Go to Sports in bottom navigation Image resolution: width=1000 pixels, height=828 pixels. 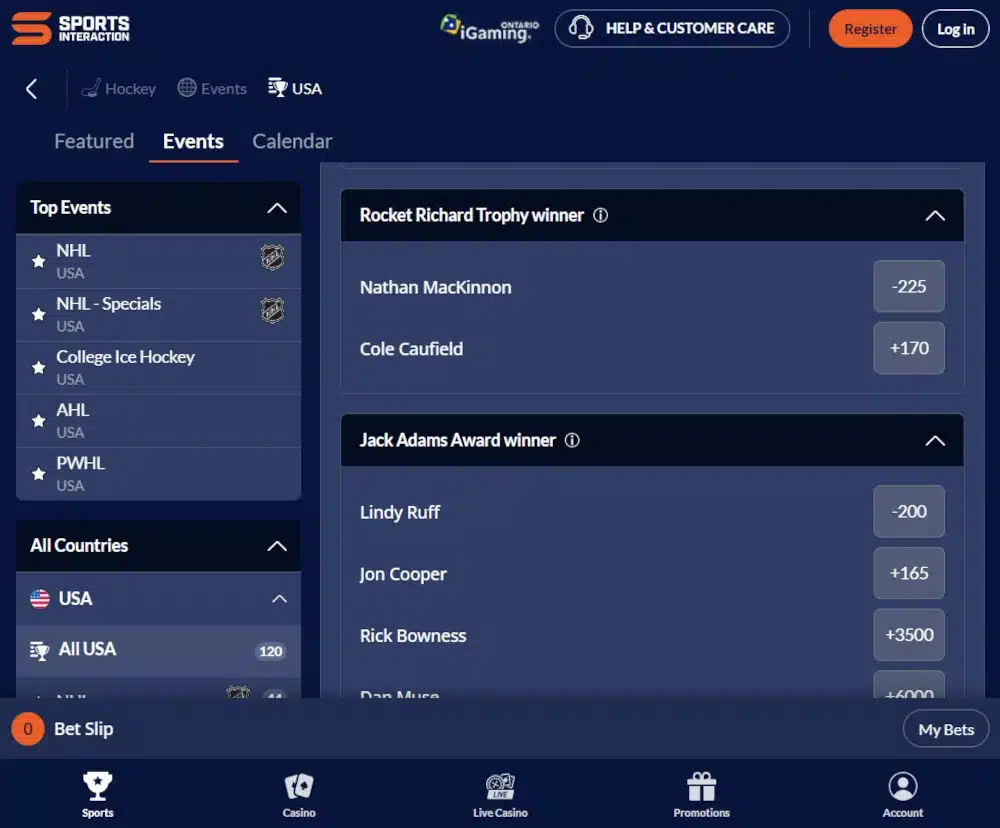[98, 795]
